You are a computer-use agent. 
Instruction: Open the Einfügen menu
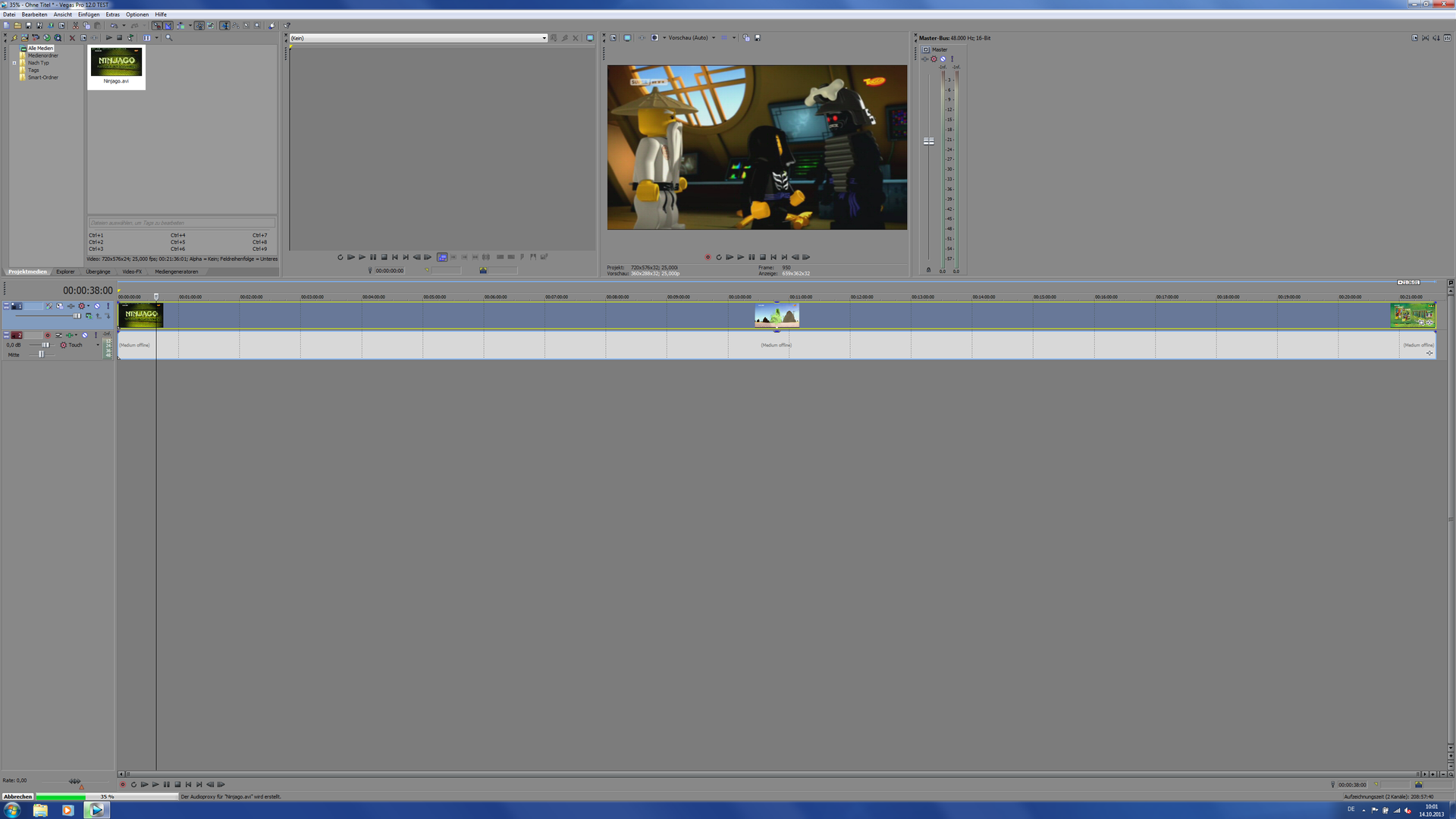(89, 14)
